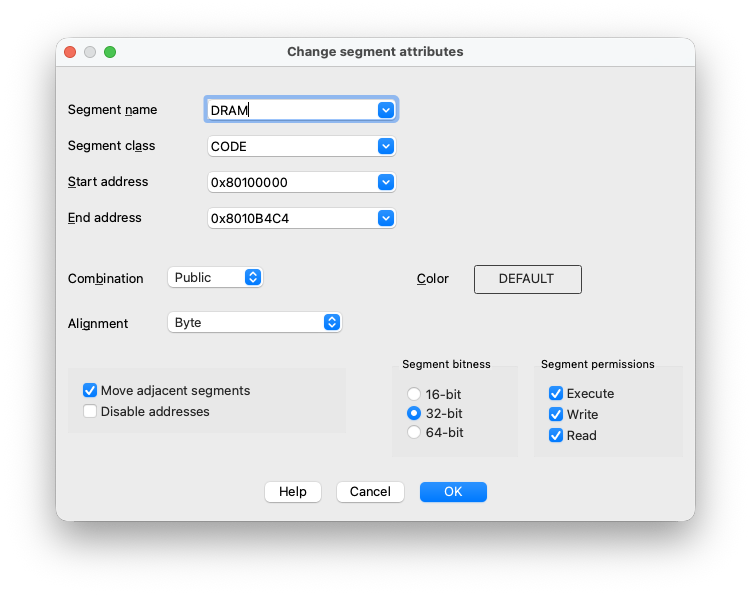Expand the Segment class dropdown arrow

386,146
